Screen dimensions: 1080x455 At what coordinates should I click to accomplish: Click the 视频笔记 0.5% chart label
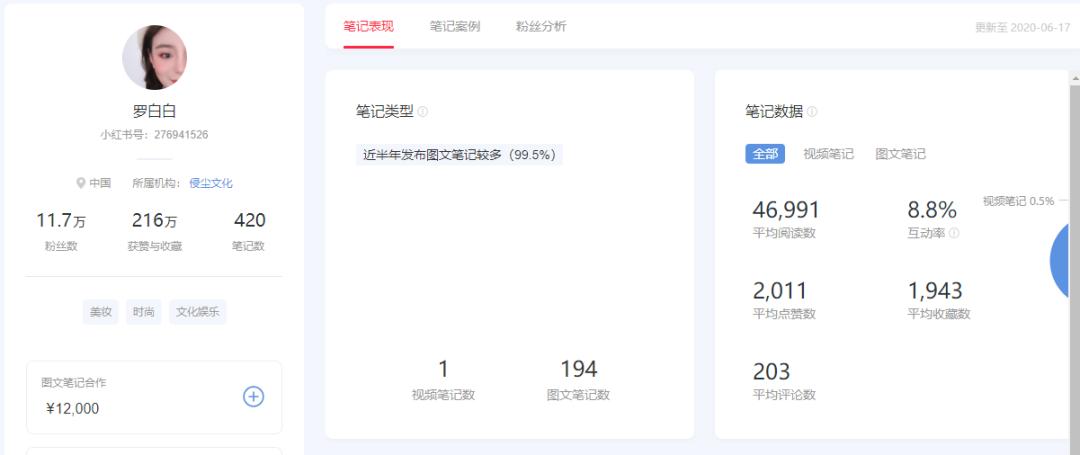pyautogui.click(x=1018, y=201)
